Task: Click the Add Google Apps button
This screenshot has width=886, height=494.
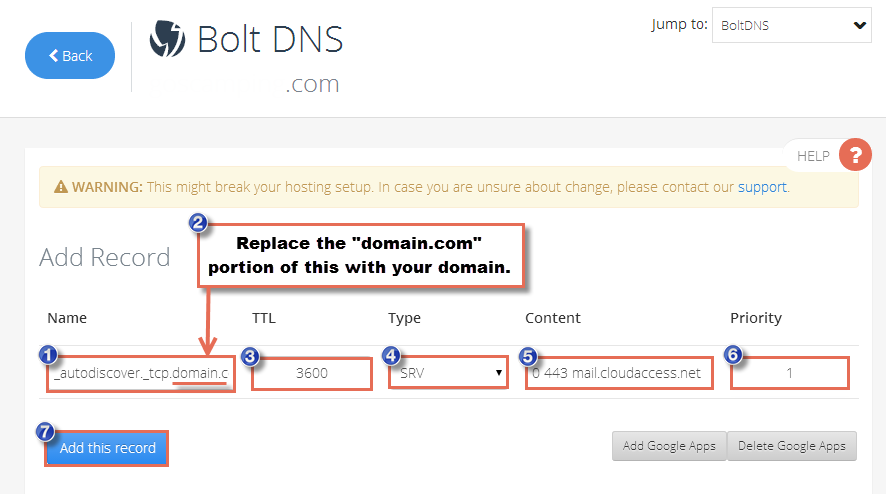Action: click(x=669, y=446)
